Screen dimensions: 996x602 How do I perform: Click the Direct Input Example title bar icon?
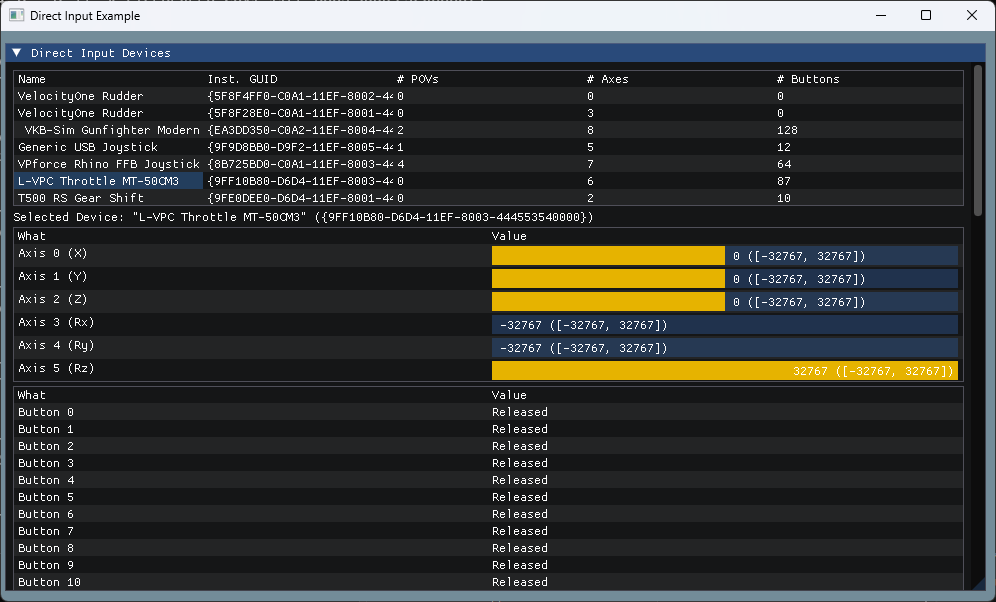pos(15,15)
